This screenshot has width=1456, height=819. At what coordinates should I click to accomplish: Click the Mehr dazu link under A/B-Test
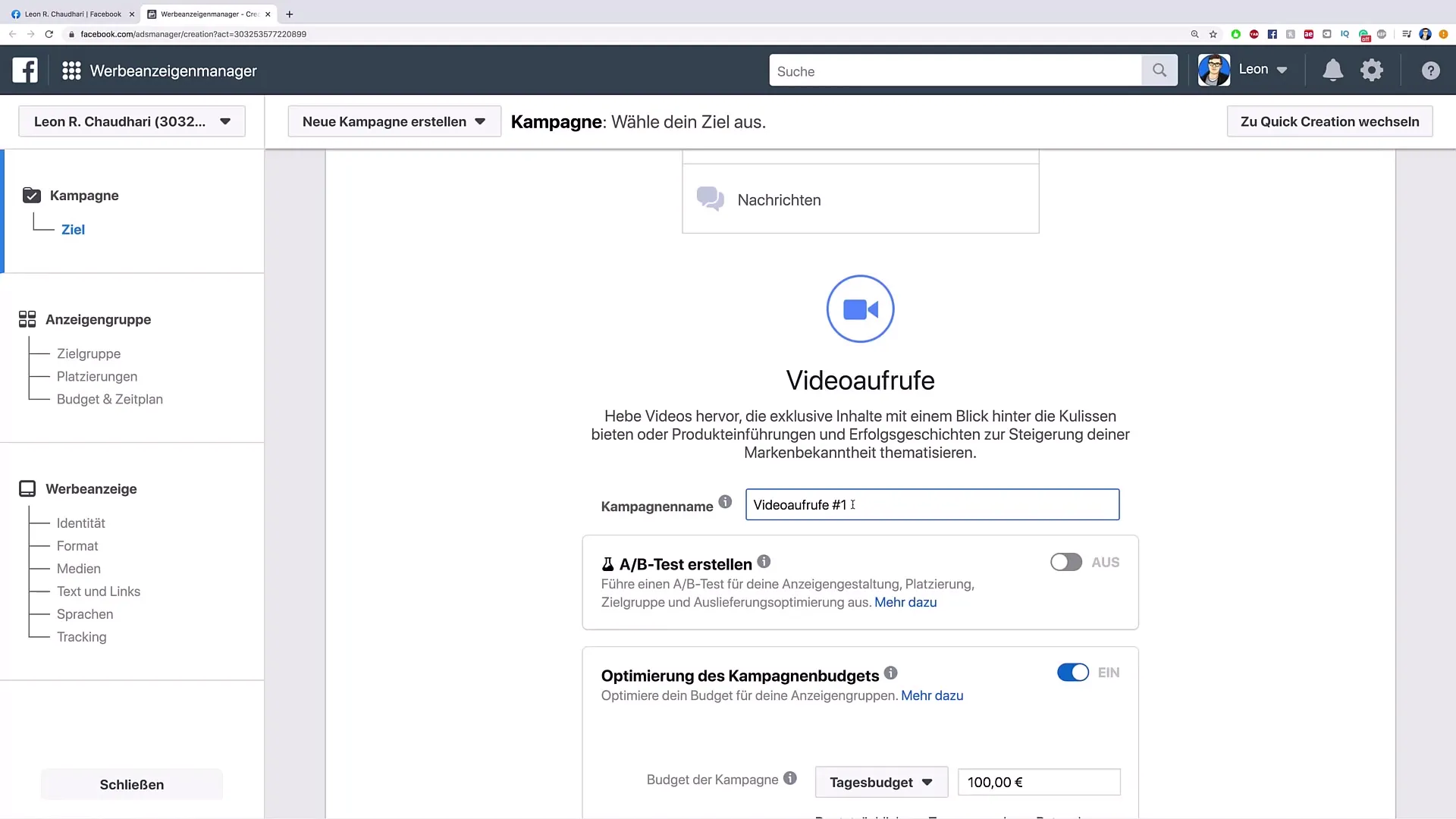905,602
